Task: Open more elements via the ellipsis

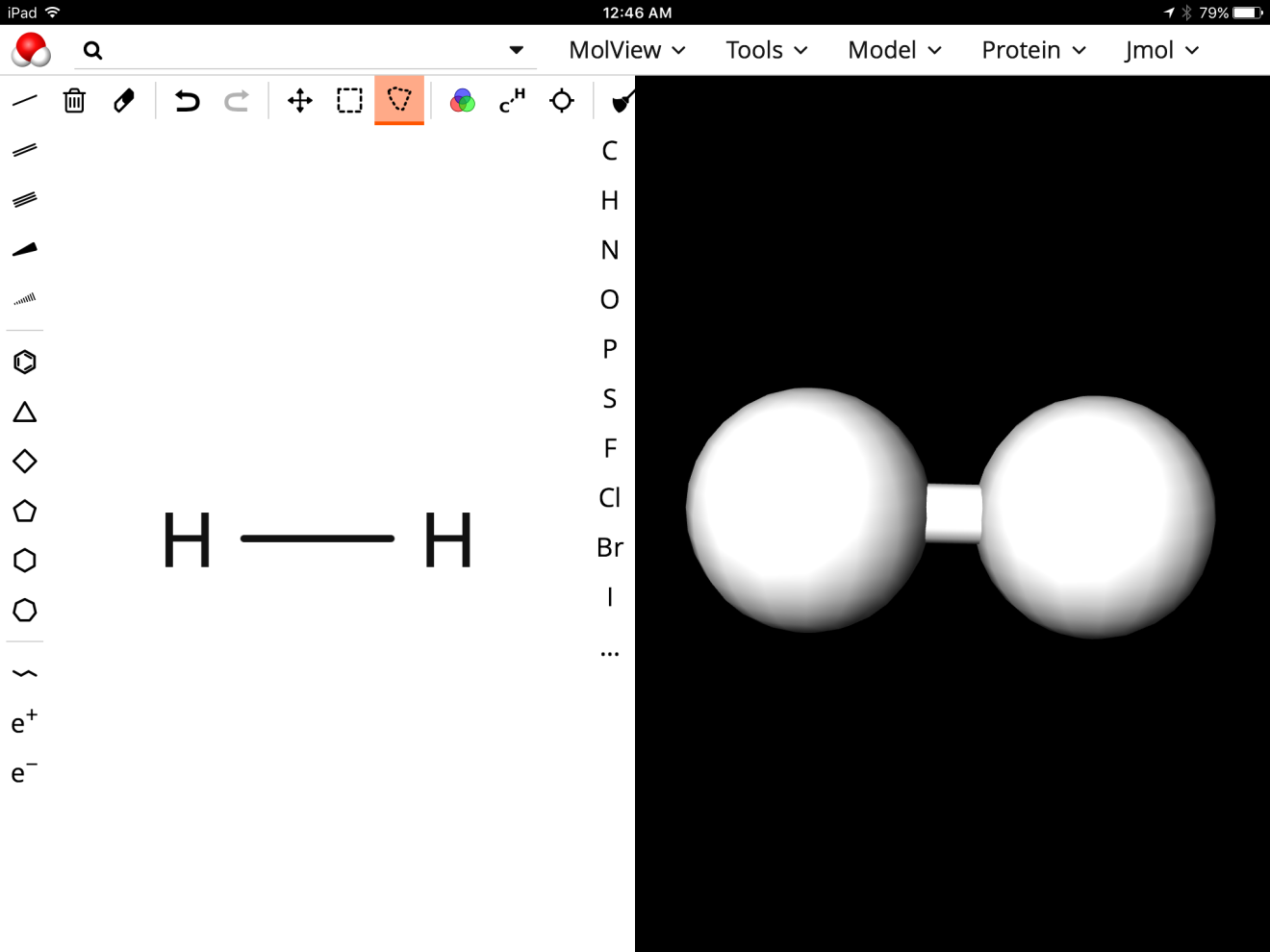Action: (609, 653)
